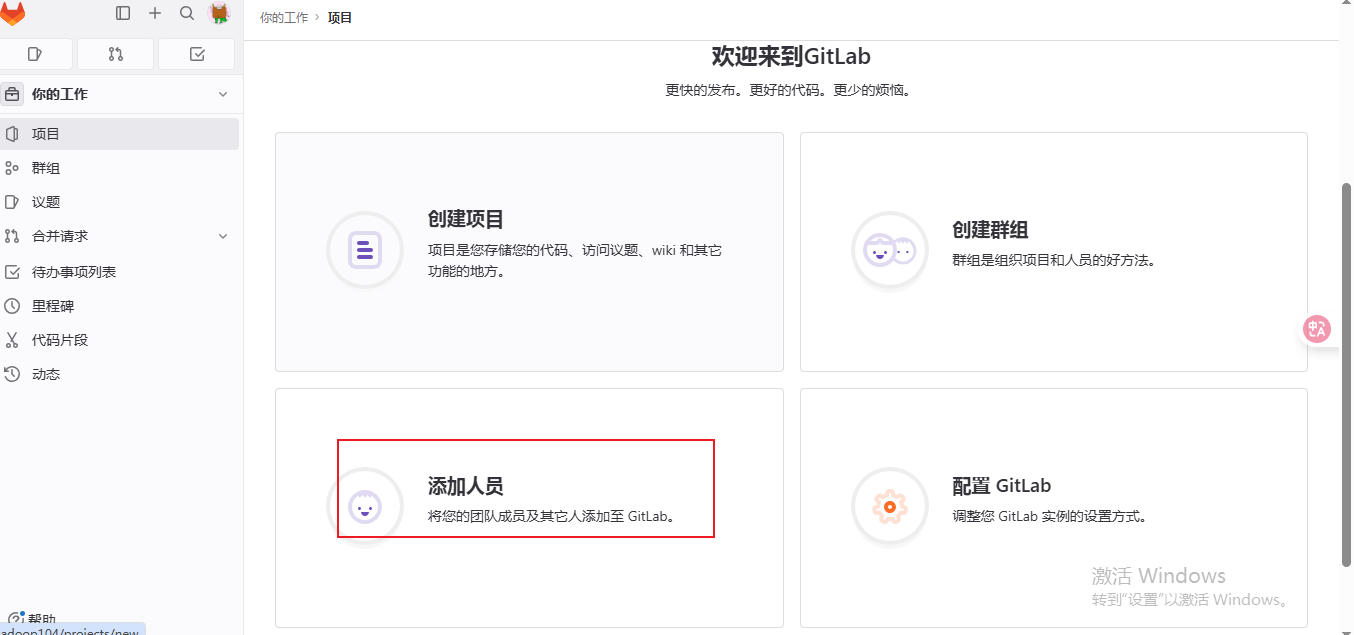Open the to-do list counter button
The image size is (1354, 635).
coord(197,54)
